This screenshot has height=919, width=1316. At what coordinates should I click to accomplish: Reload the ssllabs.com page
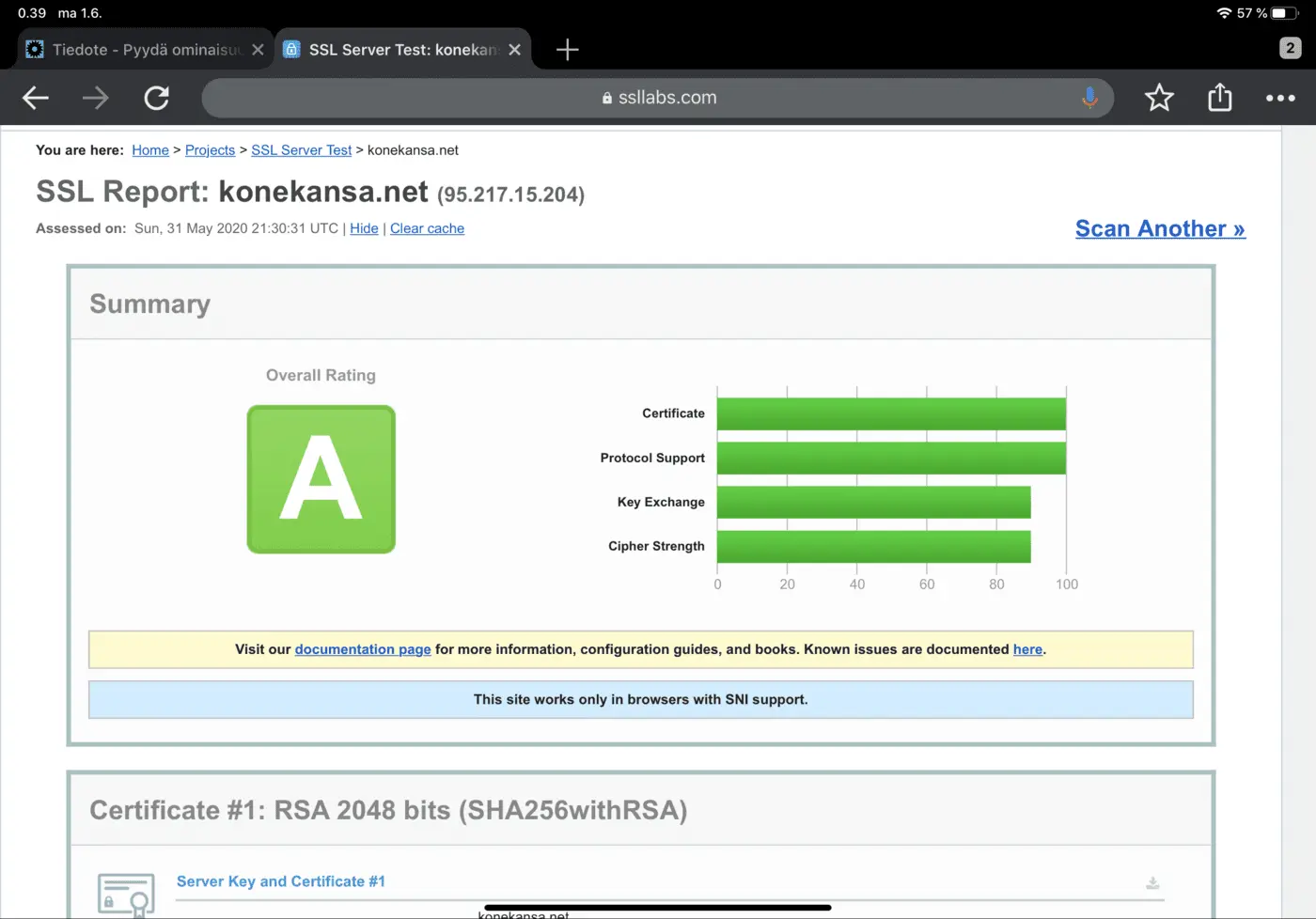pos(157,98)
